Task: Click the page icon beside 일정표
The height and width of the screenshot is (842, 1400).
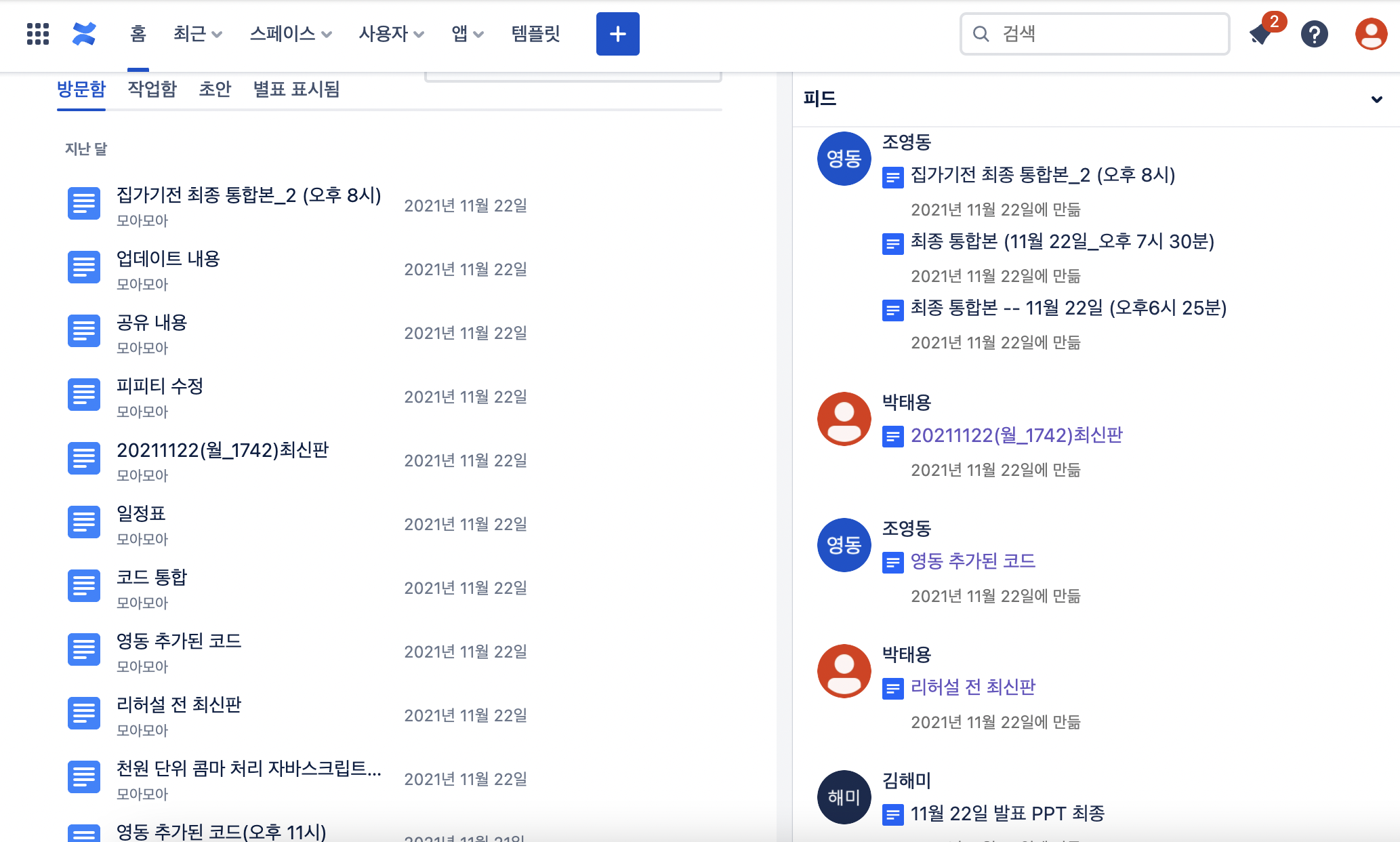Action: click(x=84, y=522)
